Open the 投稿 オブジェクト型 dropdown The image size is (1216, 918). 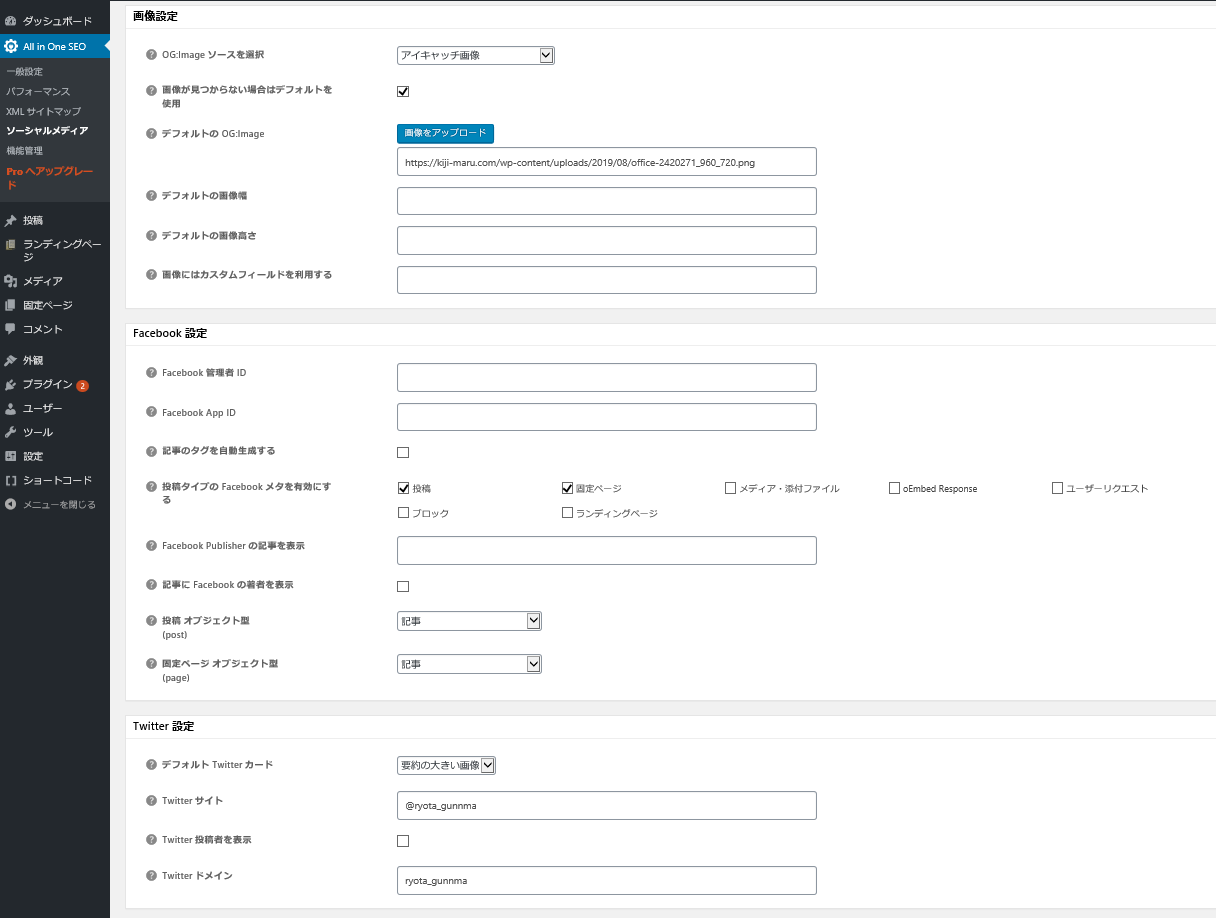469,621
